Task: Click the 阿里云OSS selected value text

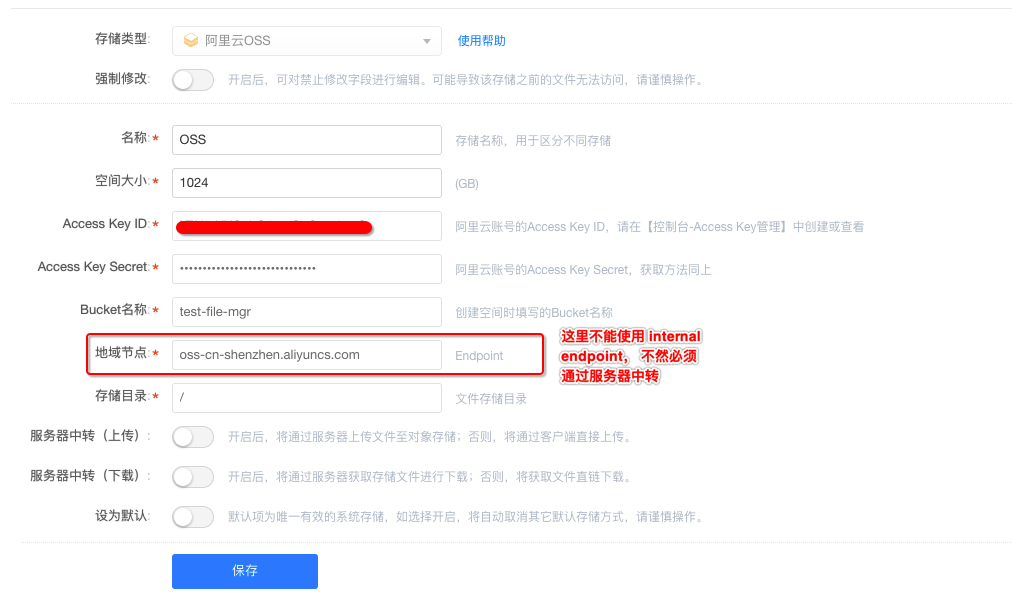Action: click(x=238, y=41)
